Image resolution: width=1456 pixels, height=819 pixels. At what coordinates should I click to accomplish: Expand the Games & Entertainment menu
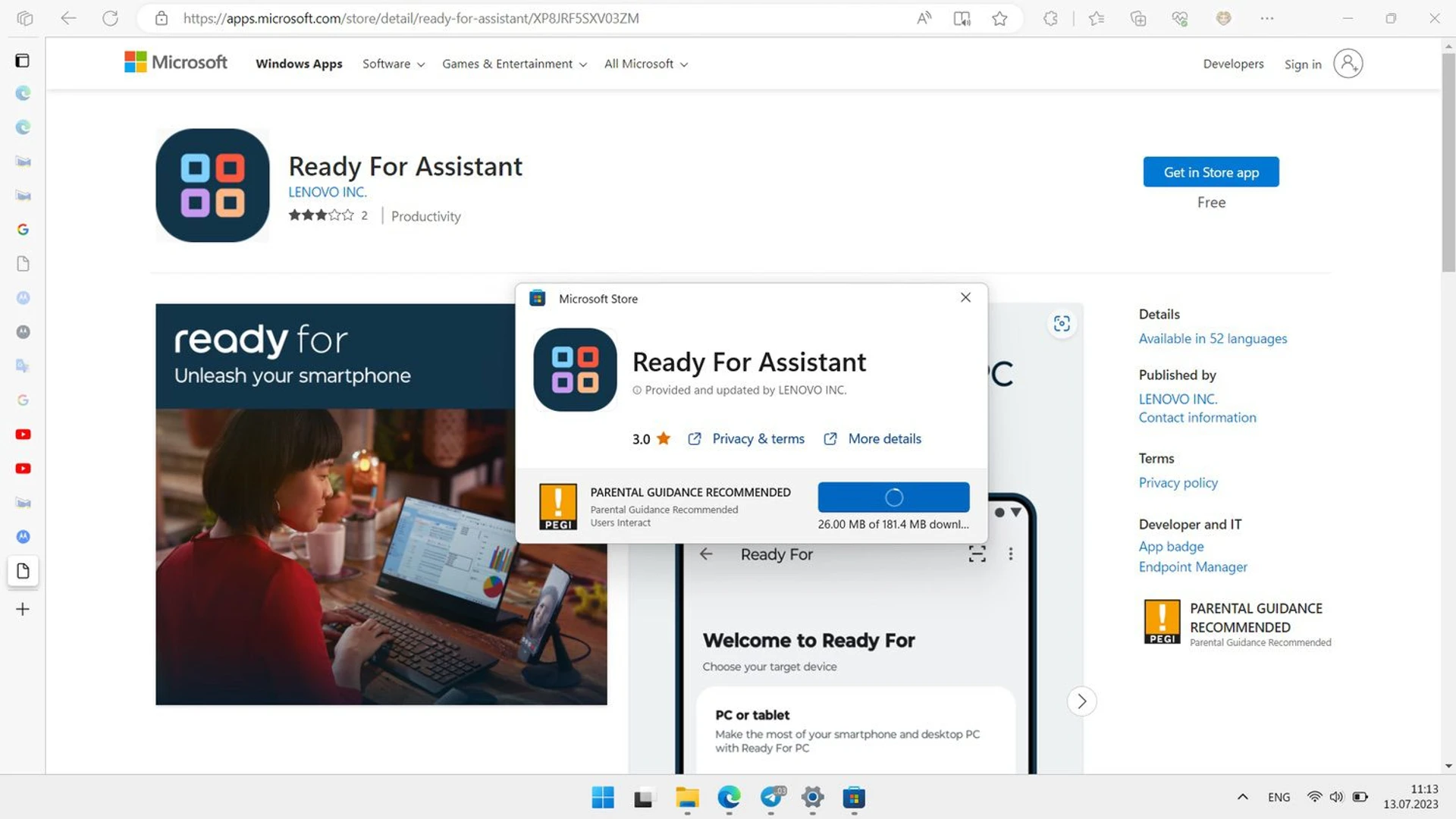point(514,64)
